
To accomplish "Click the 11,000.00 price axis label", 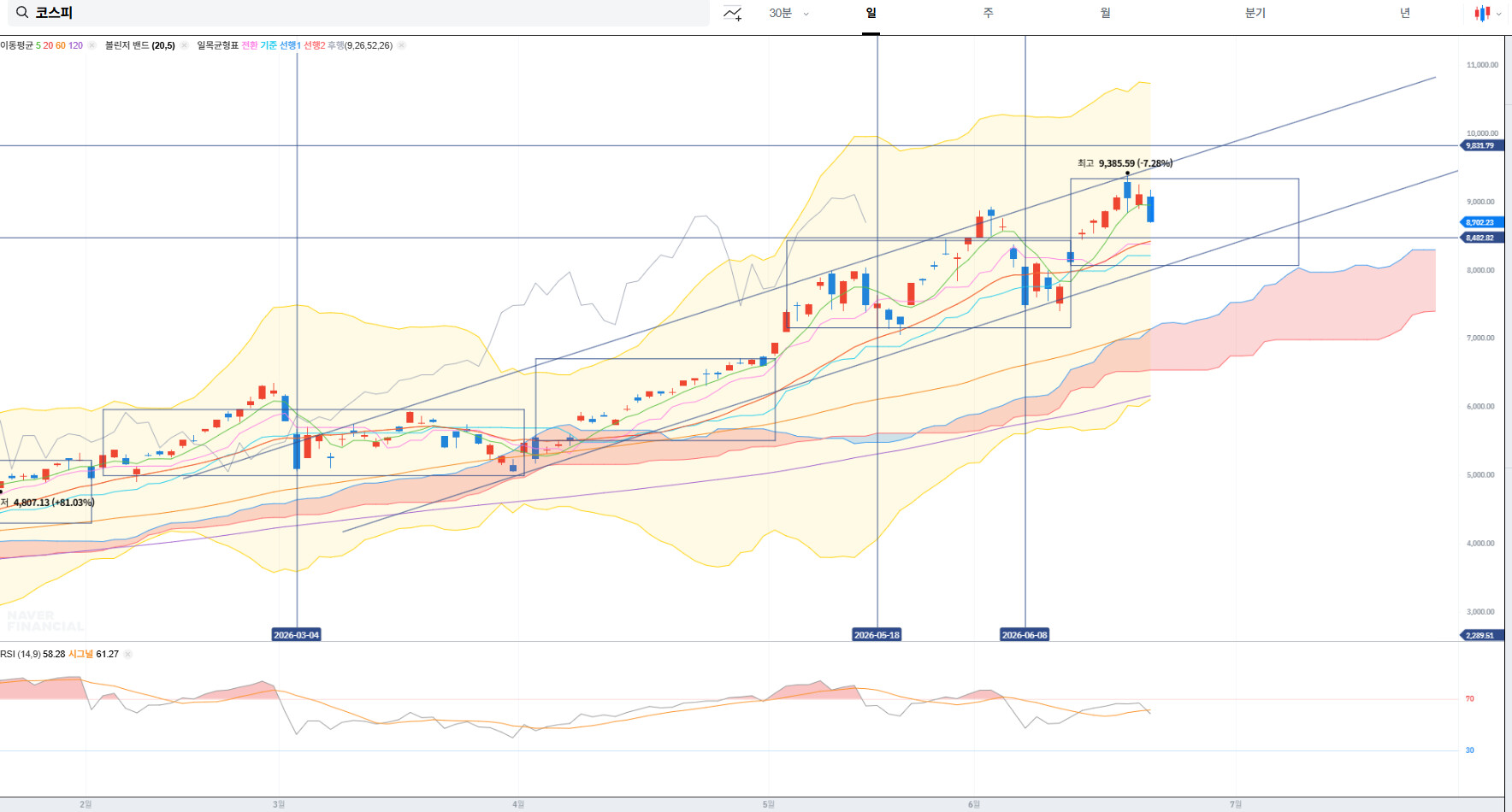I will (x=1482, y=65).
